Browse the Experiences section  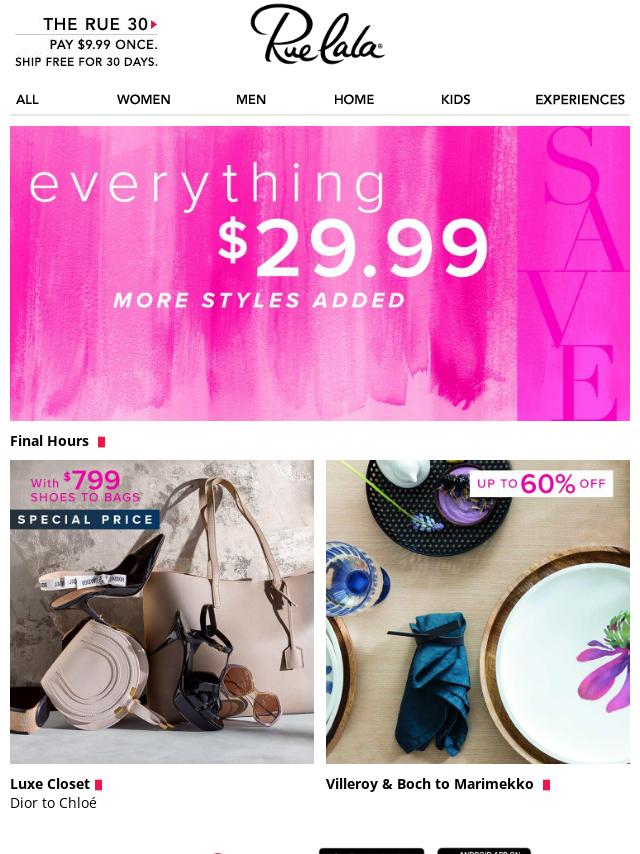coord(580,100)
